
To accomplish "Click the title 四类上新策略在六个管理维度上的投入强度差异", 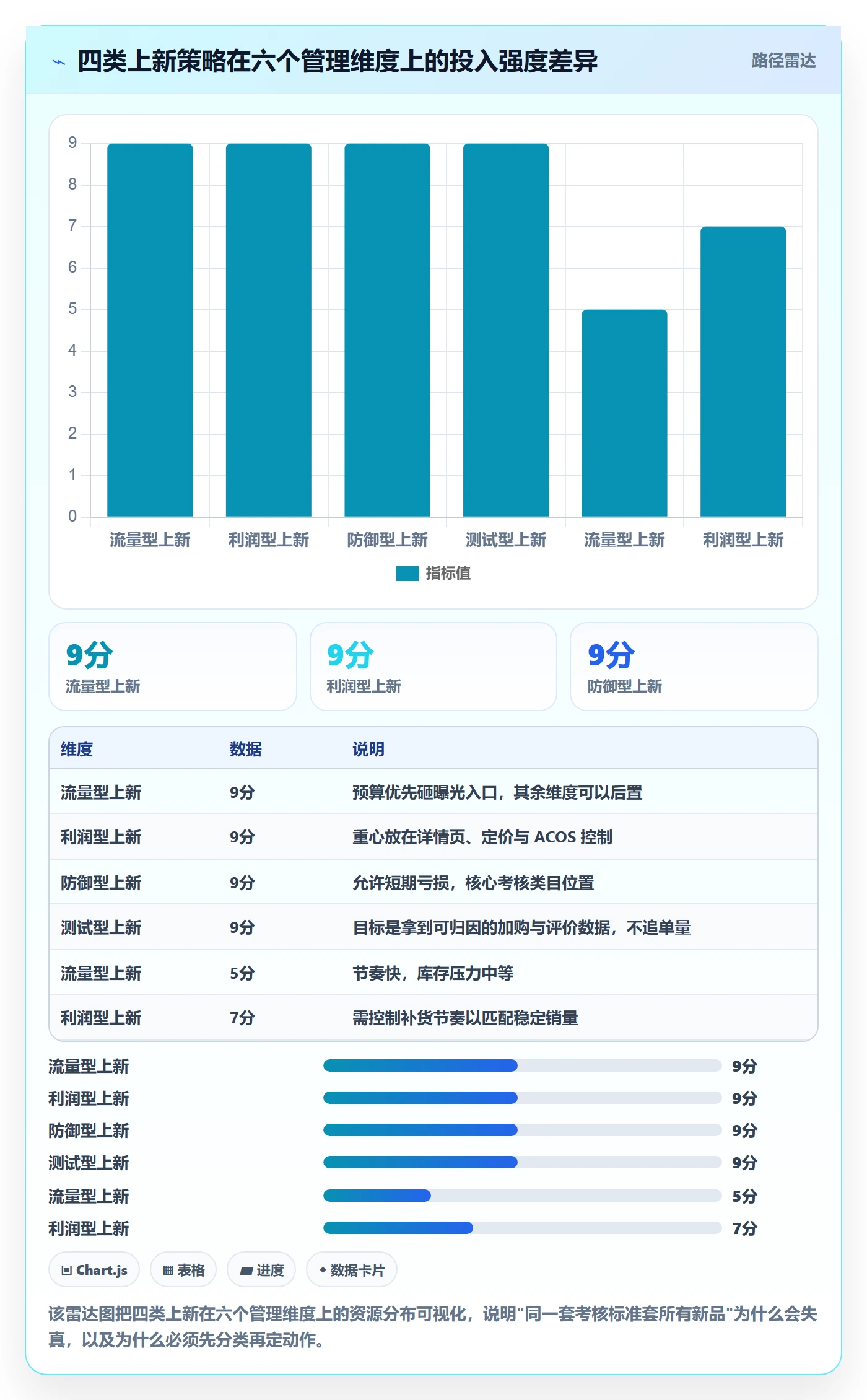I will [338, 61].
